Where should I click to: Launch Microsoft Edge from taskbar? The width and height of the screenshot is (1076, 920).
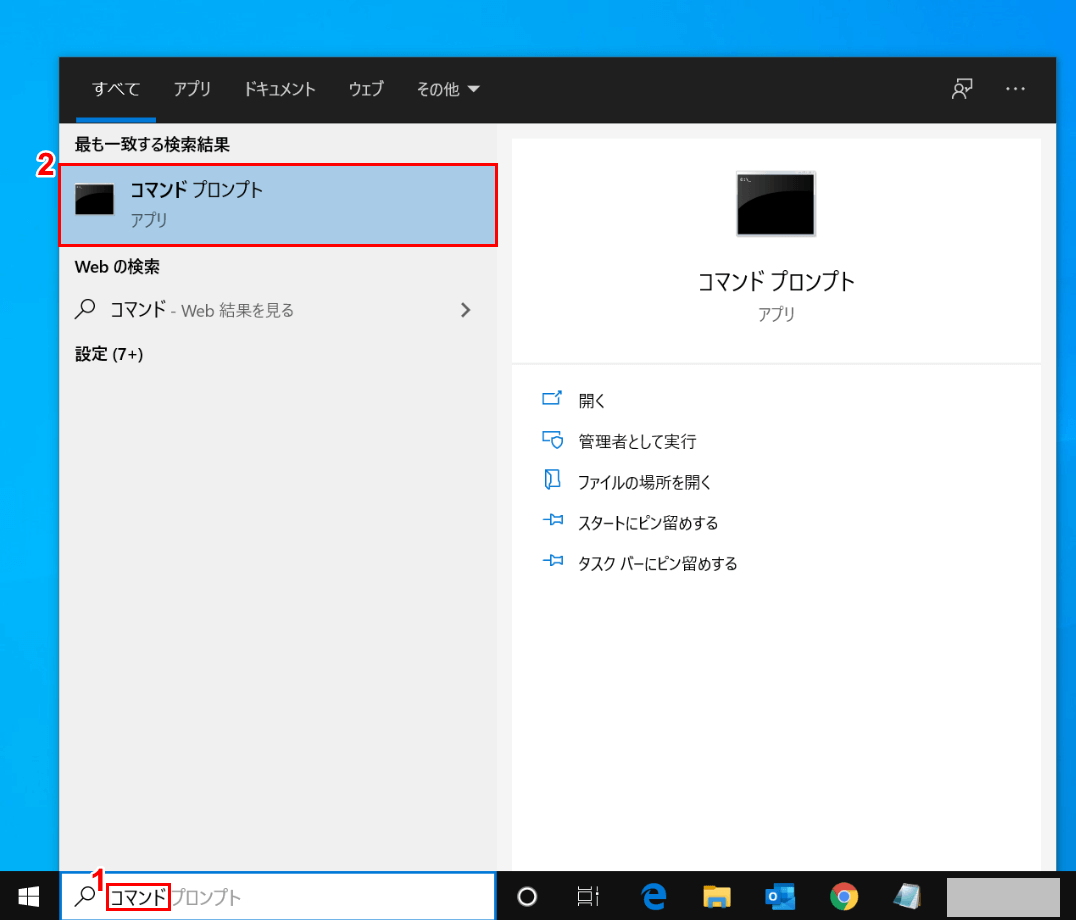pyautogui.click(x=653, y=896)
